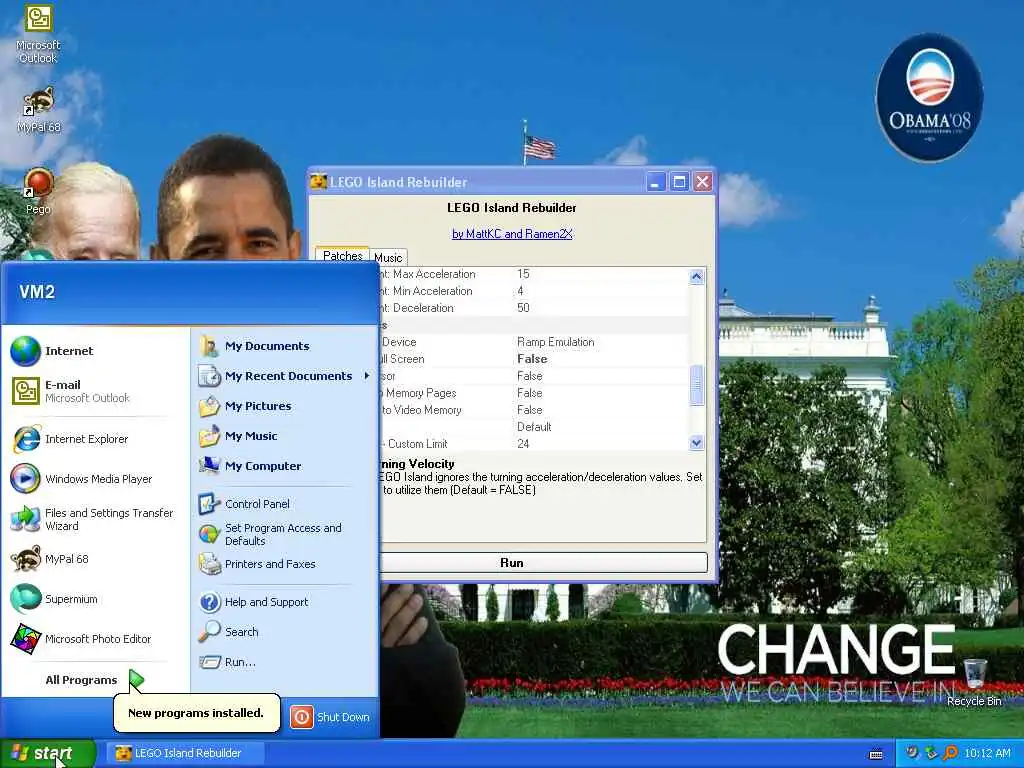
Task: Expand My Recent Documents submenu
Action: point(285,376)
